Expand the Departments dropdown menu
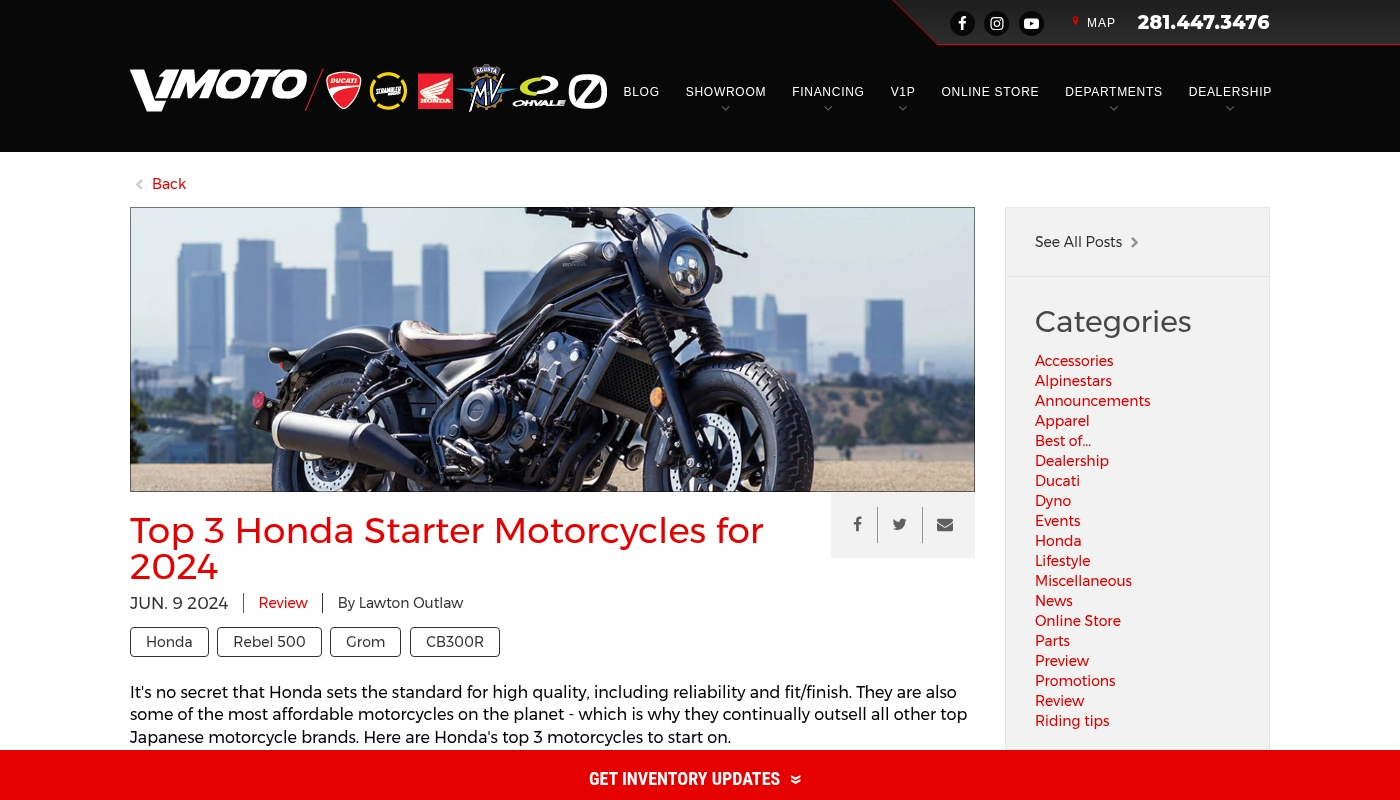Viewport: 1400px width, 800px height. (x=1113, y=92)
